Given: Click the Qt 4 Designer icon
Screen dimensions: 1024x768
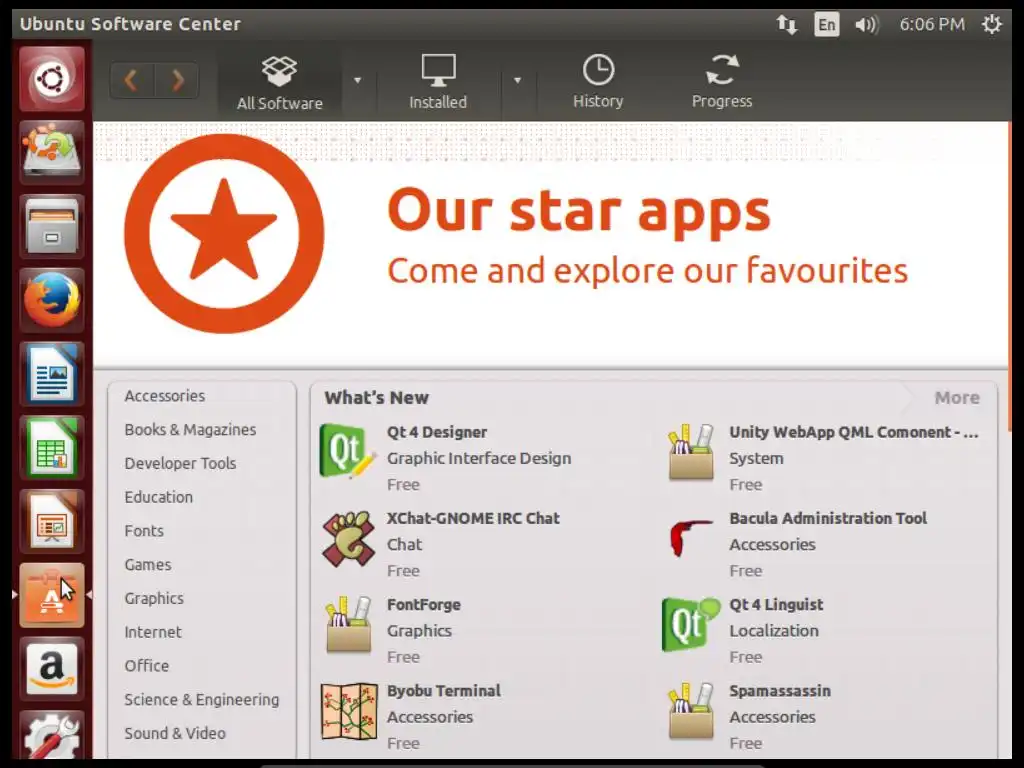Looking at the screenshot, I should (x=348, y=451).
